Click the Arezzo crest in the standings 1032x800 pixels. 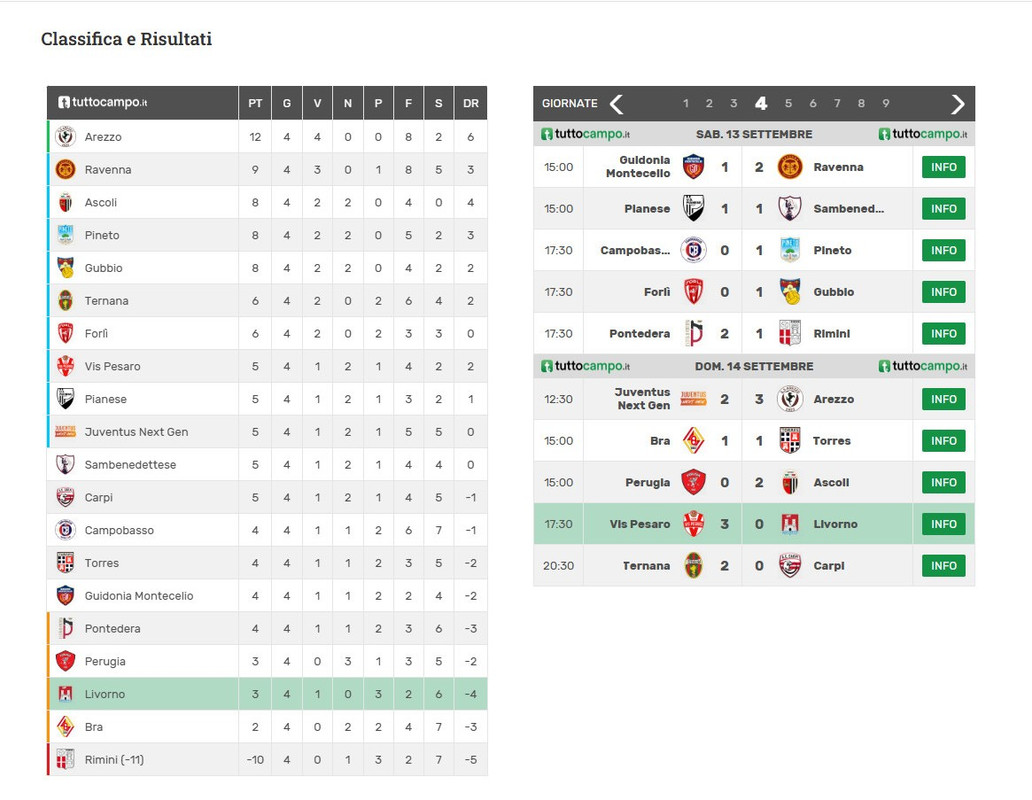click(65, 137)
